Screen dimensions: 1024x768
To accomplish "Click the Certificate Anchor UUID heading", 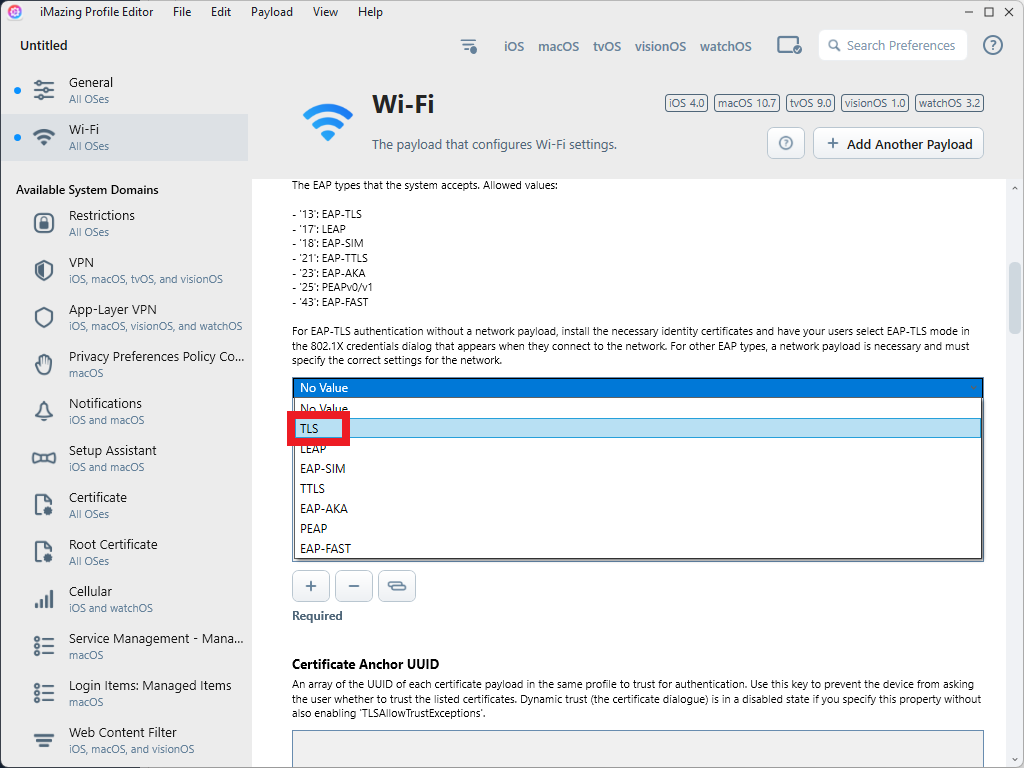I will tap(365, 664).
